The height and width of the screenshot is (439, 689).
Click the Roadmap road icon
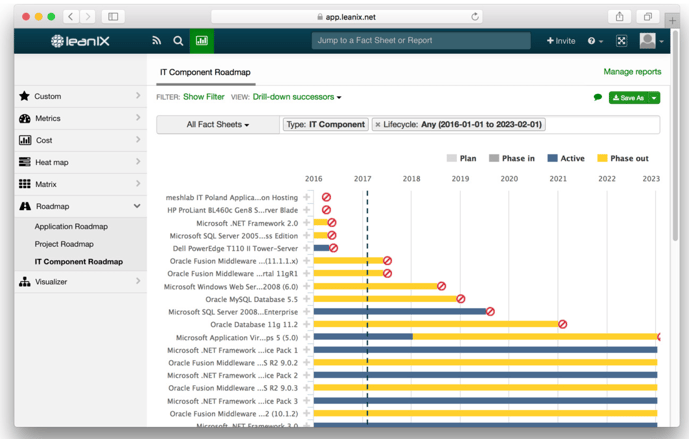pos(25,206)
